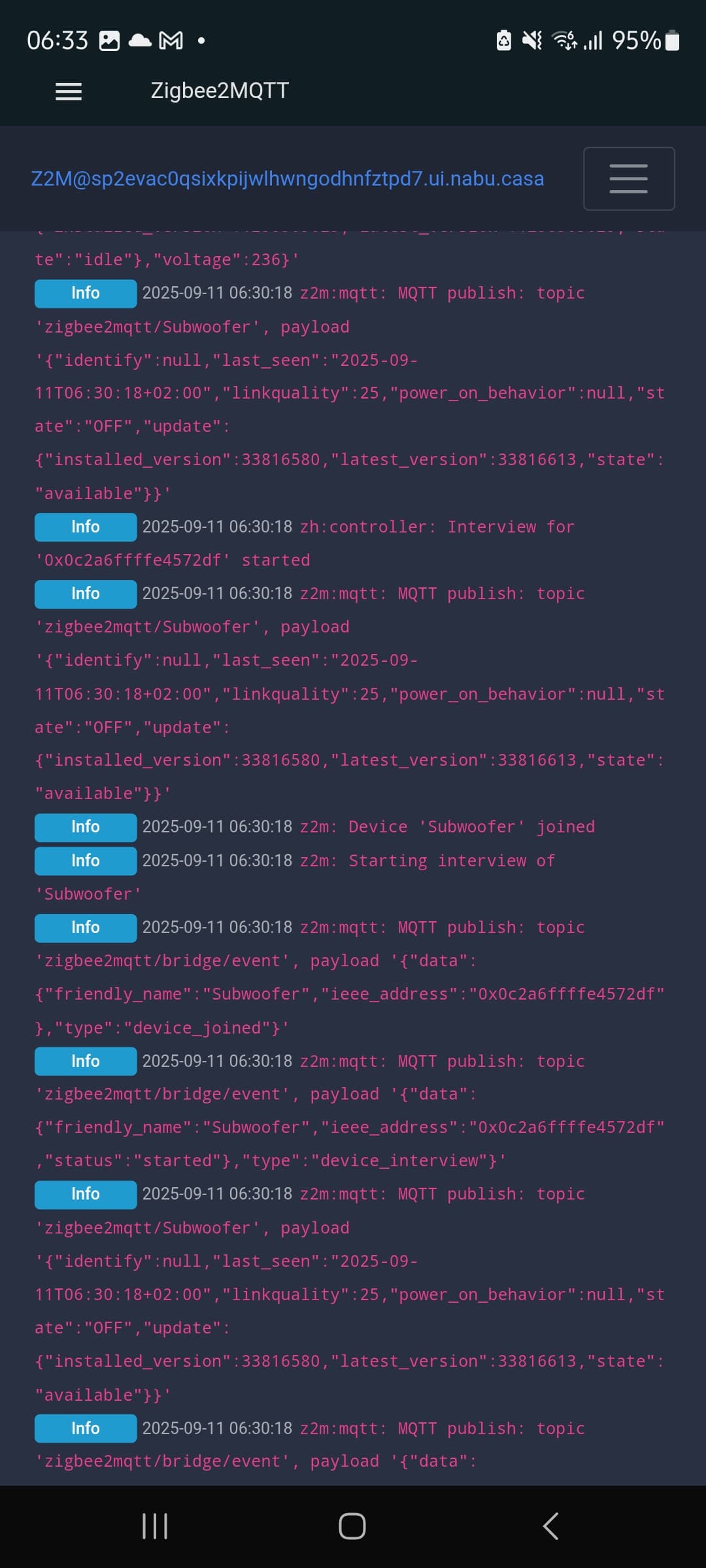The height and width of the screenshot is (1568, 706).
Task: Tap the "Device 'Subwoofer' joined" log message
Action: [471, 826]
